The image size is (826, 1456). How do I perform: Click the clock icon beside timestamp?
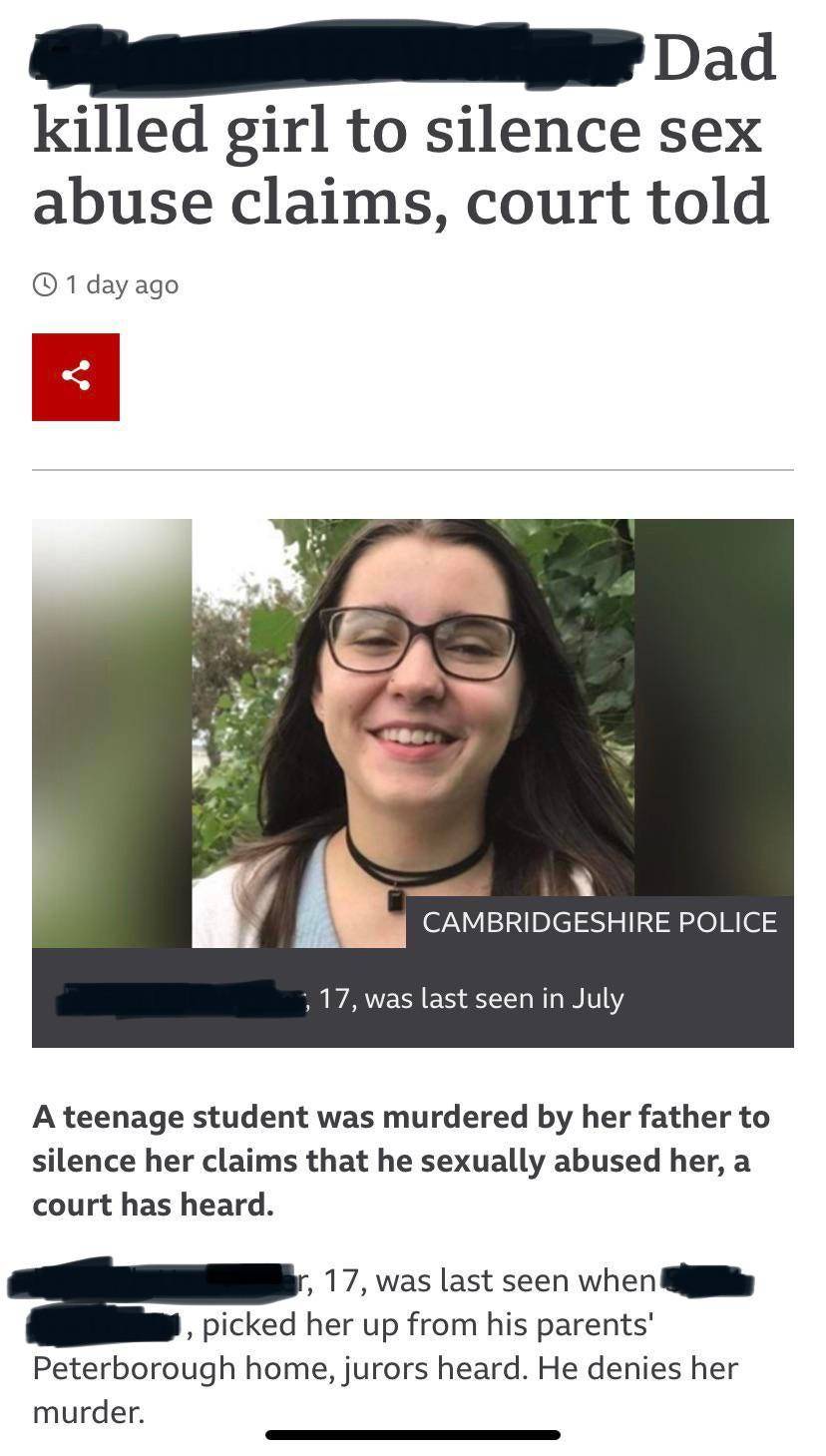coord(45,284)
